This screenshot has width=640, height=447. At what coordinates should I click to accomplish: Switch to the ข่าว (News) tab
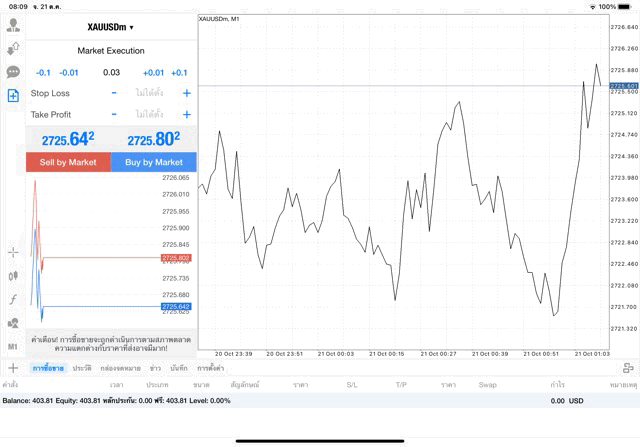coord(155,368)
